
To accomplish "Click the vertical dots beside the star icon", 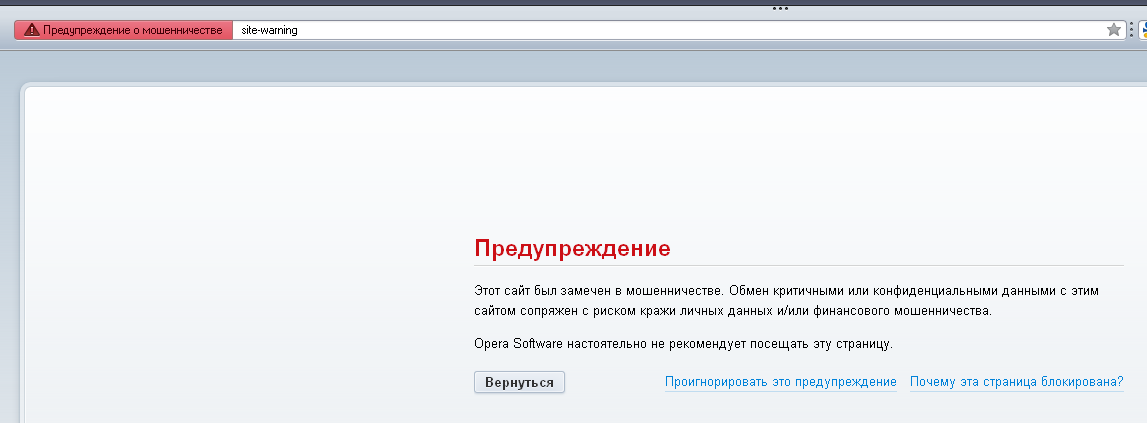I will click(x=1132, y=30).
